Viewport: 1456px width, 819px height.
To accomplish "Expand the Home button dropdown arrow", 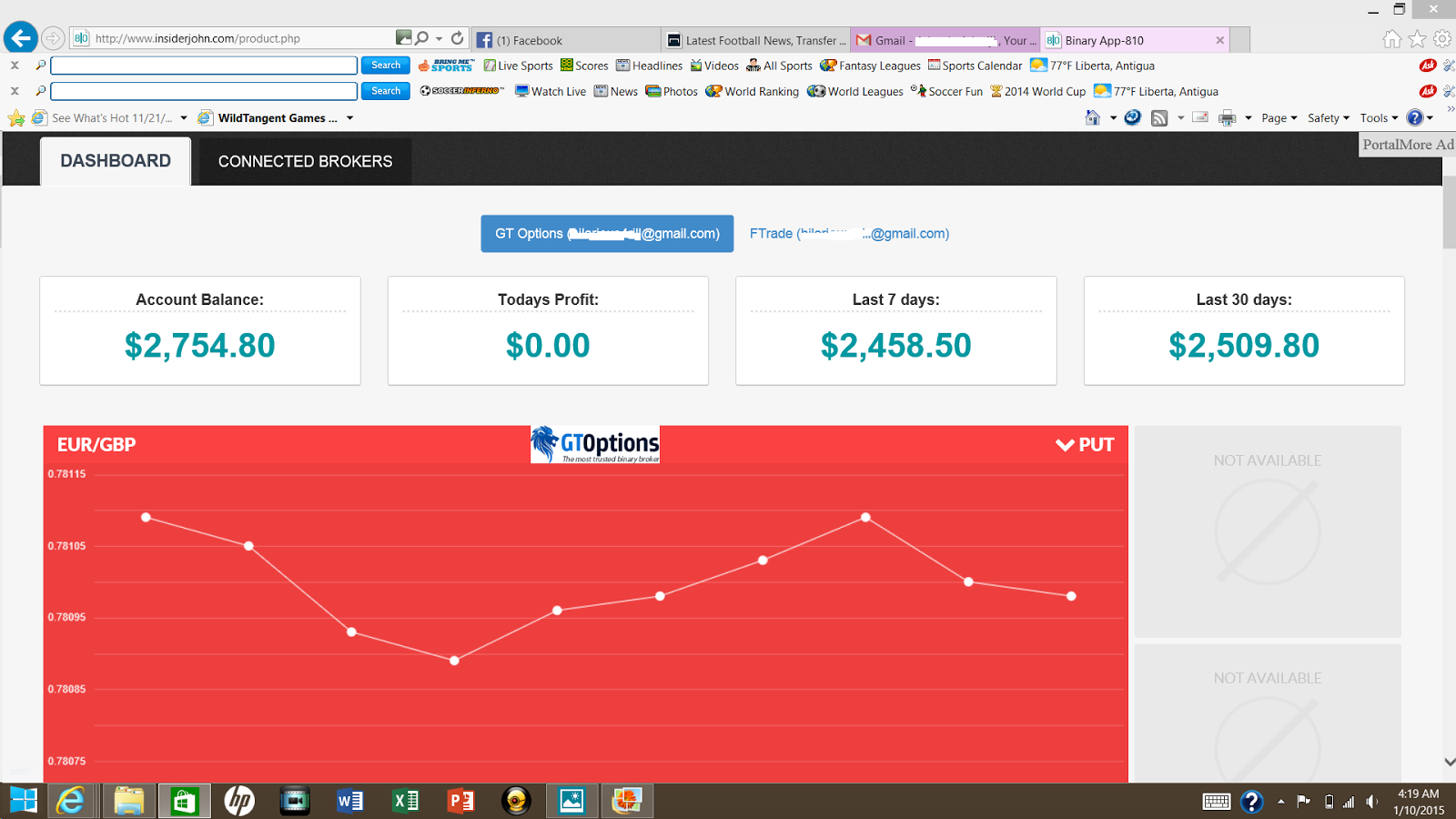I will click(x=1113, y=118).
